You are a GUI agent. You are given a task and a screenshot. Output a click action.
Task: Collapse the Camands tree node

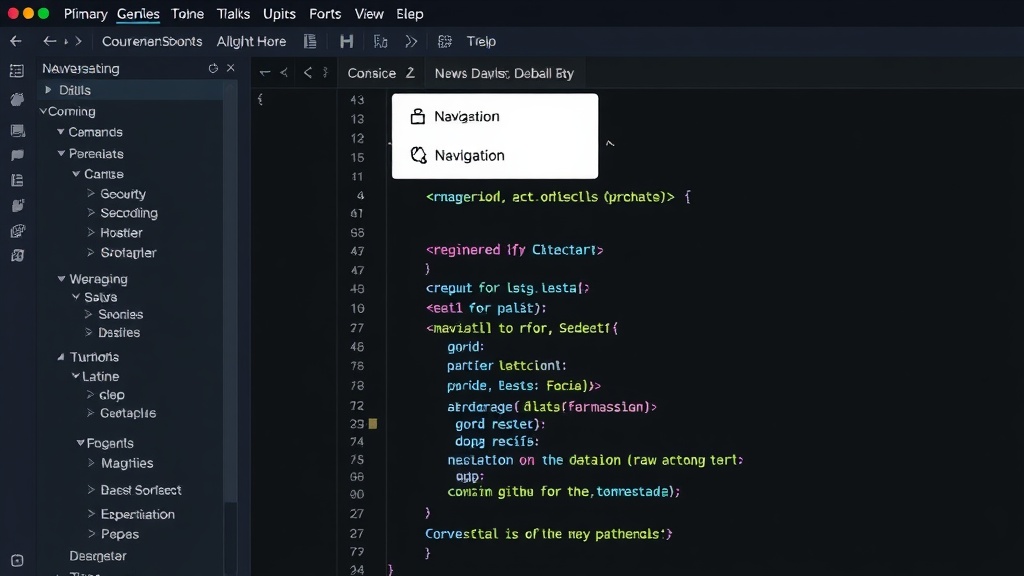pos(61,132)
